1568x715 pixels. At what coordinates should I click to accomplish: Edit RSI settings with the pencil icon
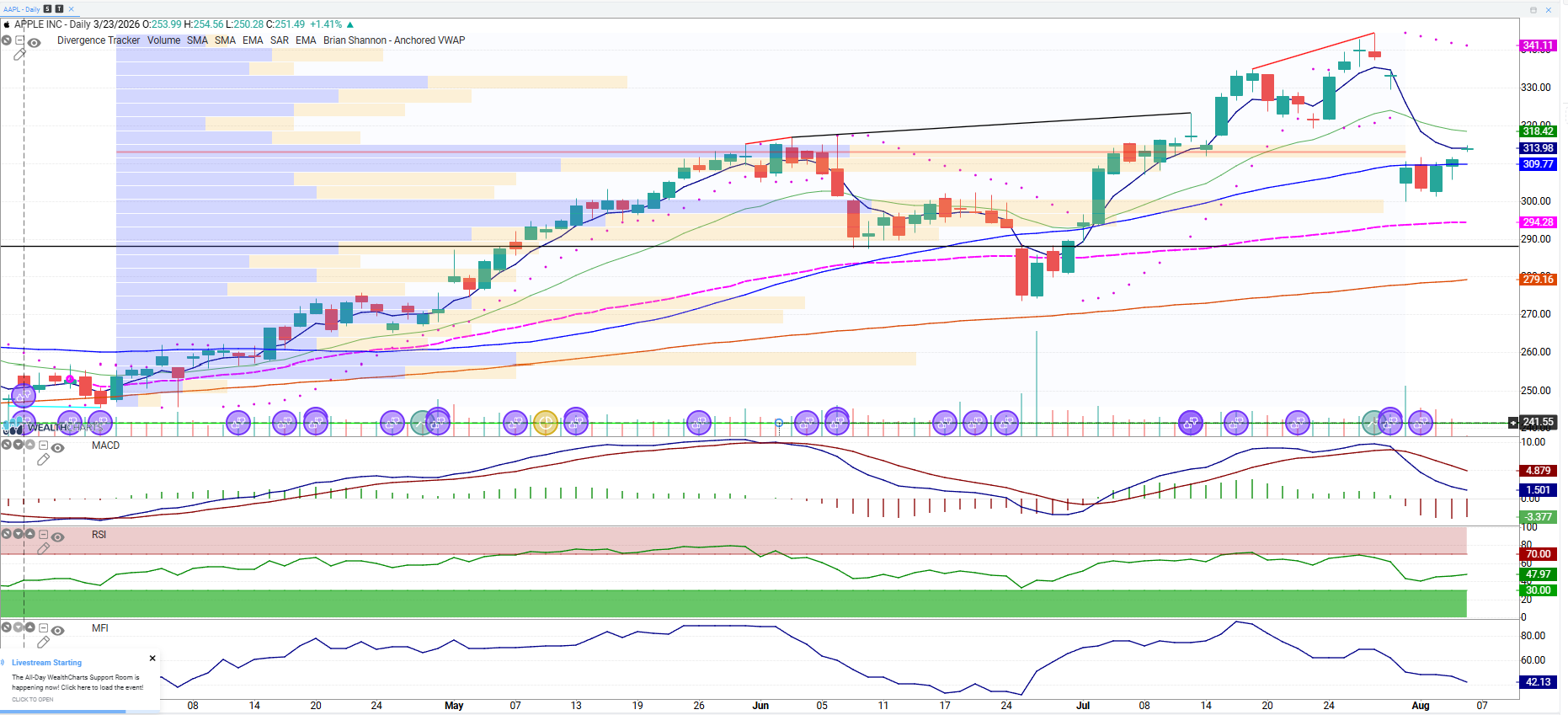click(43, 549)
